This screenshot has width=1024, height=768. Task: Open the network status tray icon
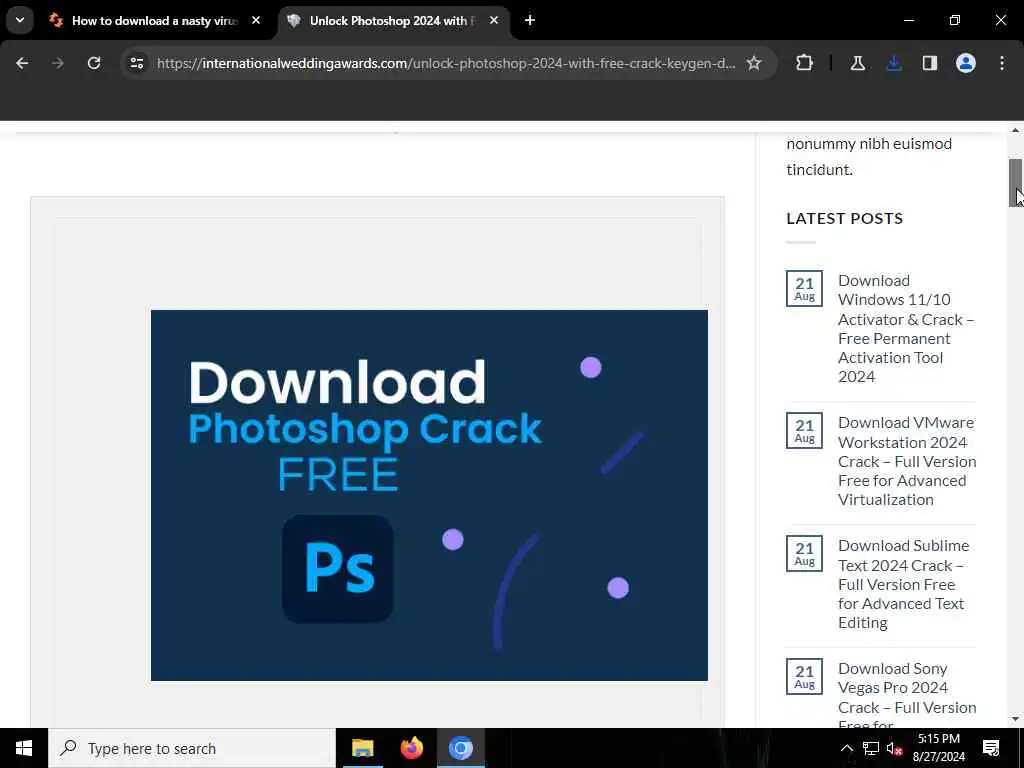point(871,748)
